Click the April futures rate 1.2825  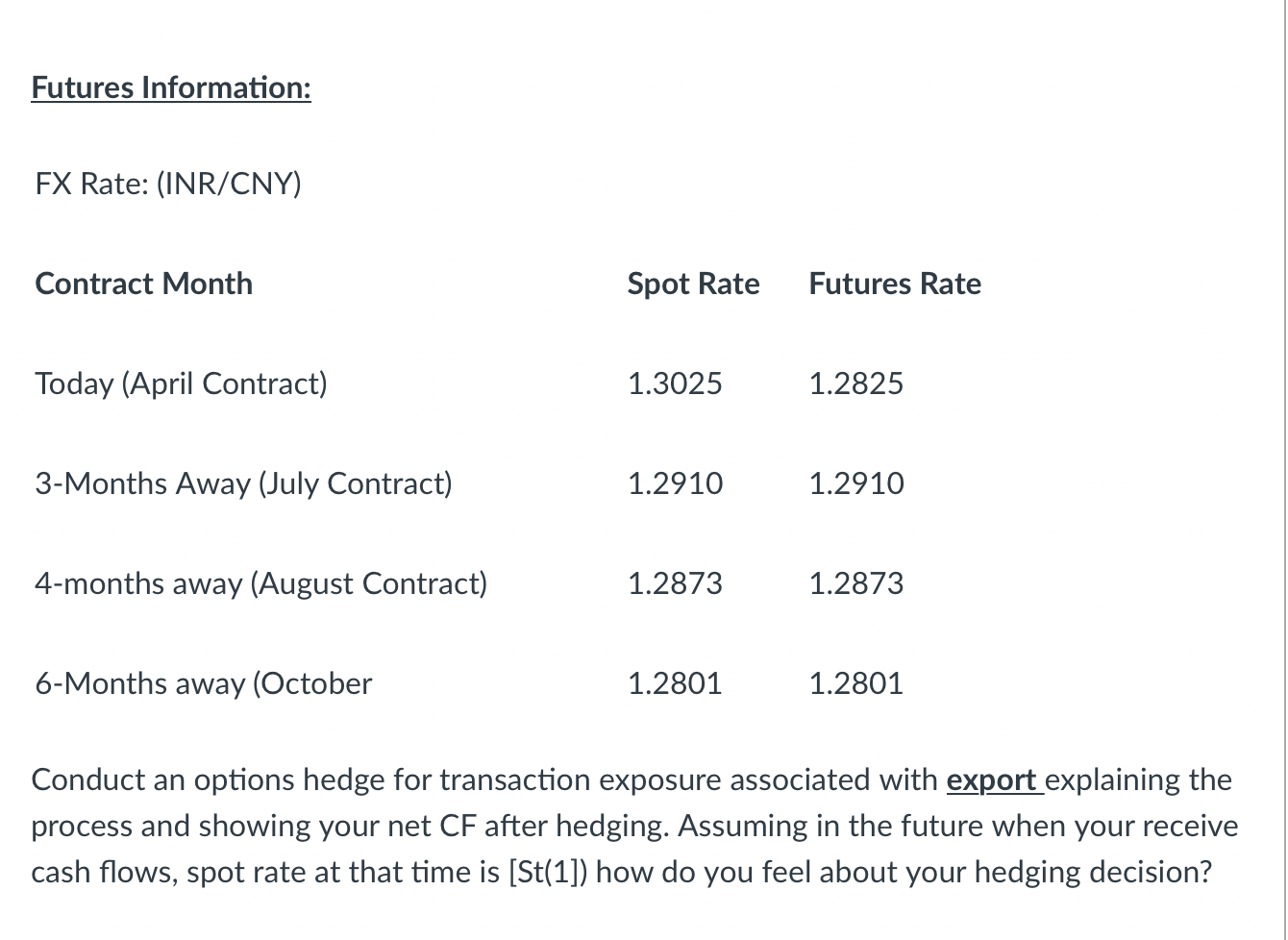856,383
